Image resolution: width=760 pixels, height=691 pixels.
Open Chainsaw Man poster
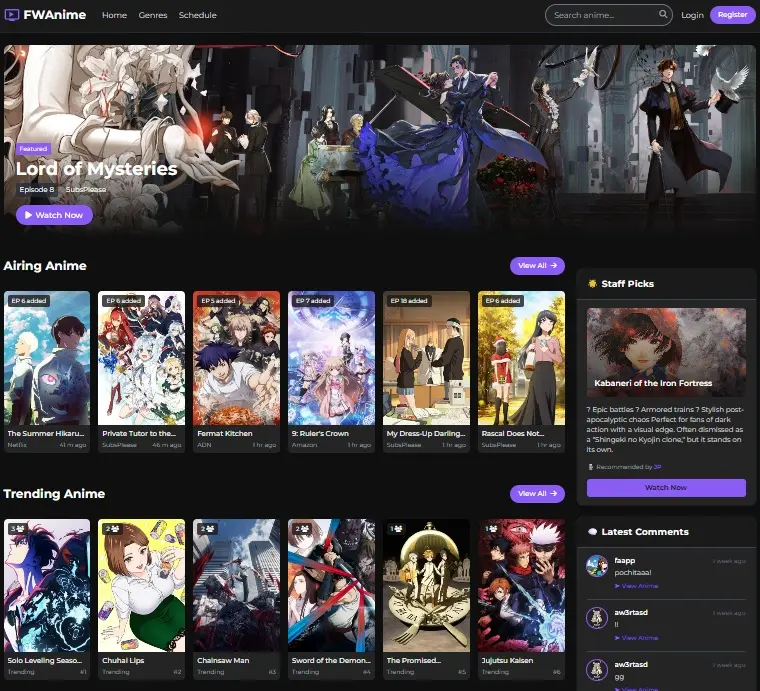237,585
